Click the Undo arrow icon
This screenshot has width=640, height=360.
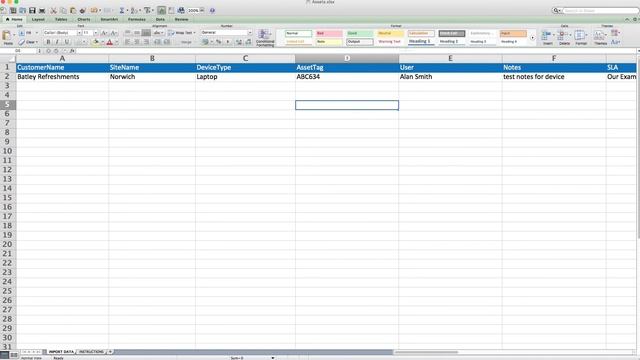click(94, 10)
